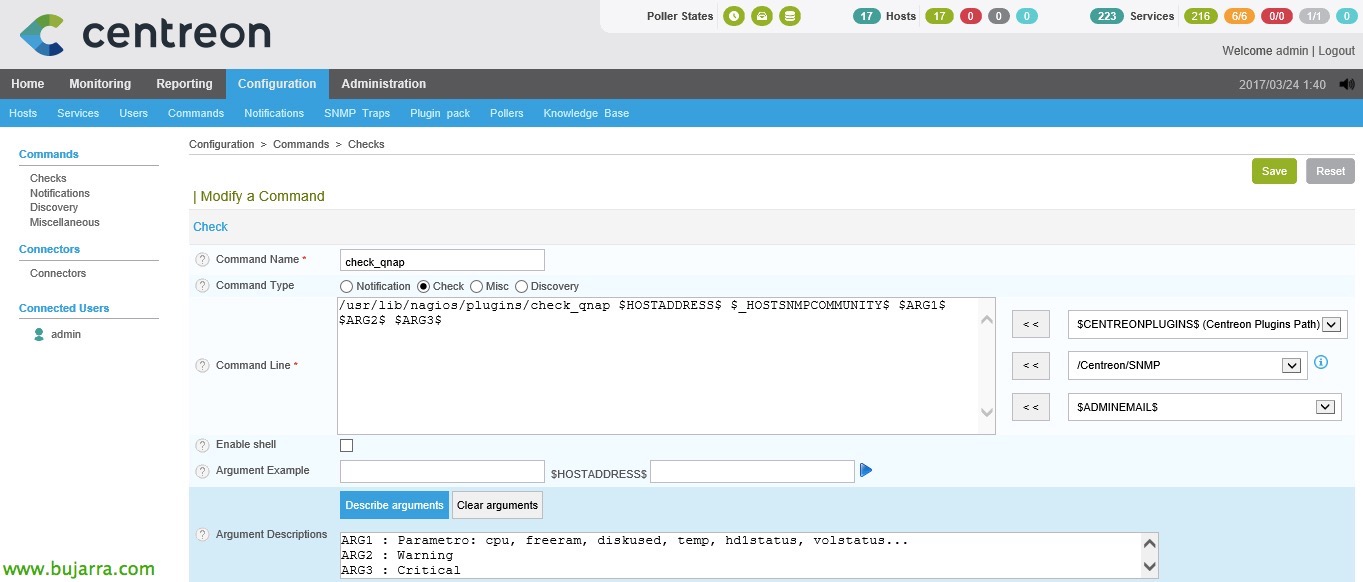Click the Argument Example input field
1363x582 pixels.
pos(442,471)
